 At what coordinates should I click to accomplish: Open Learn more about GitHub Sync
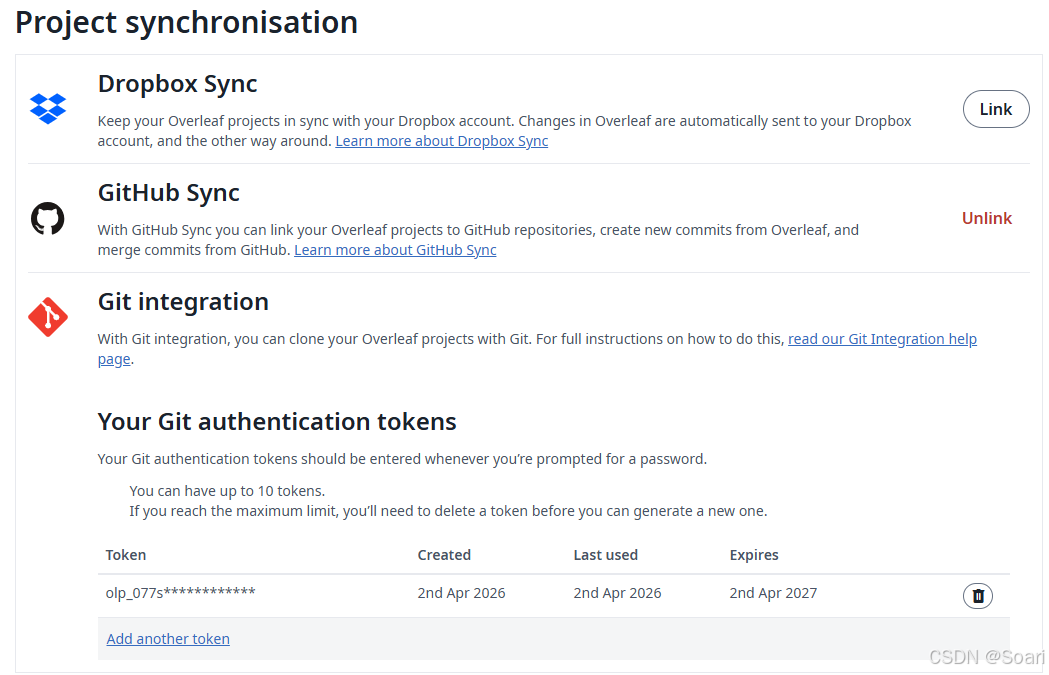395,250
